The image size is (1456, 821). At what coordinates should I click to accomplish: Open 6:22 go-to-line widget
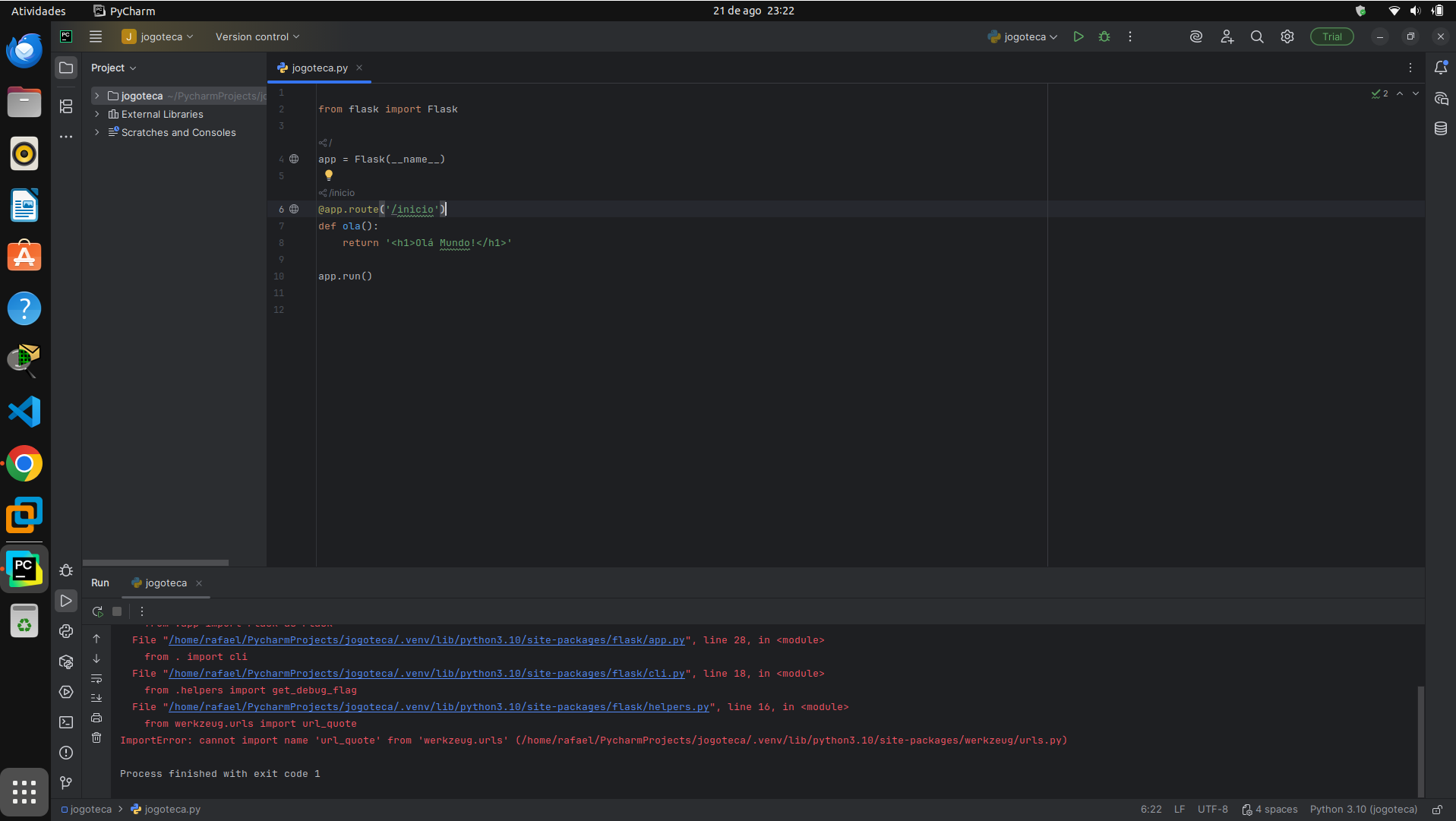[1151, 810]
